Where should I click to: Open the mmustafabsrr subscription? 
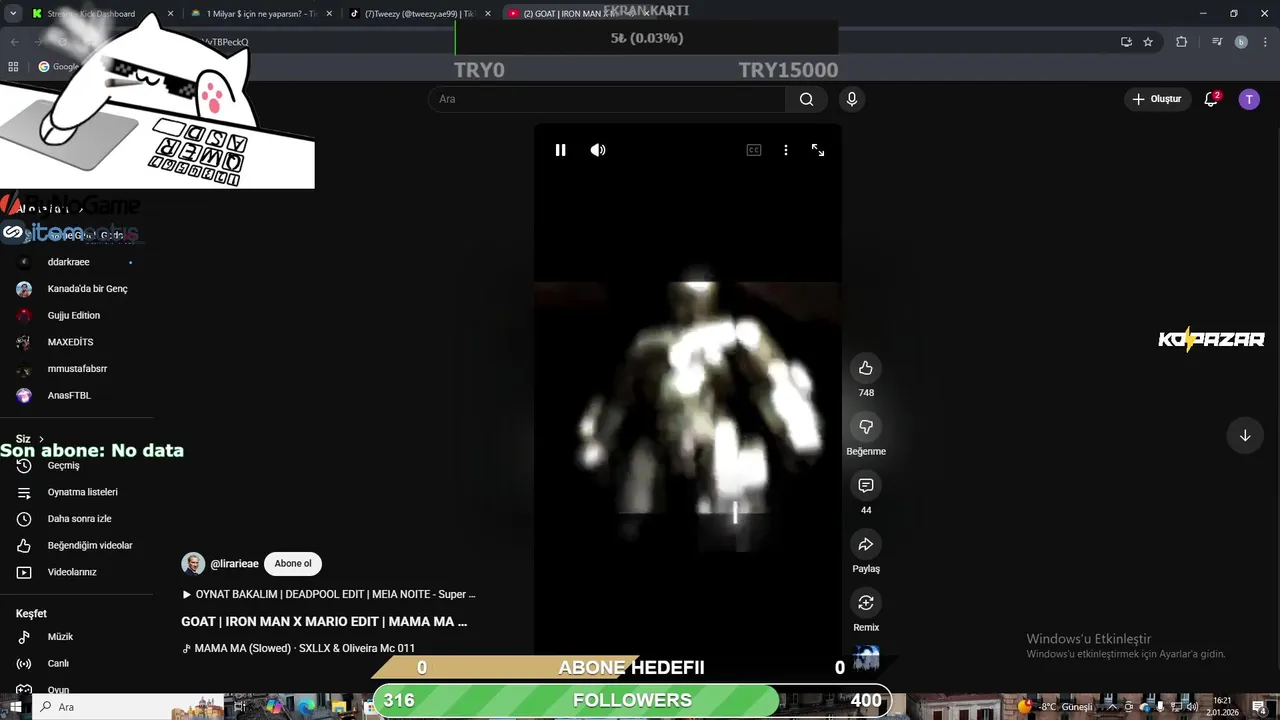coord(77,369)
